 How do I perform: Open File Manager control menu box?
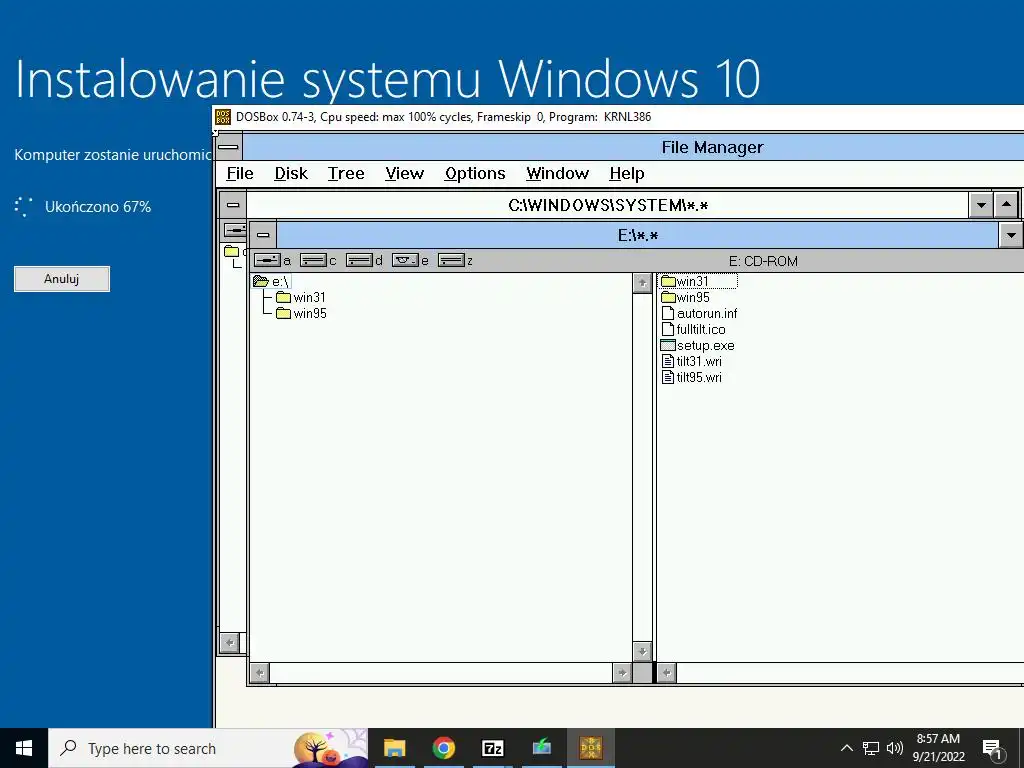click(228, 147)
